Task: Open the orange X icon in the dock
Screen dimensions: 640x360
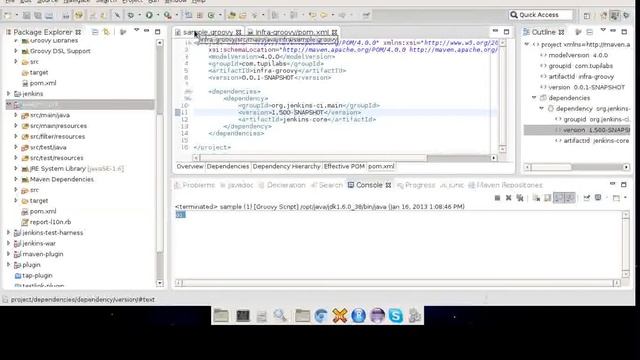Action: pos(339,316)
